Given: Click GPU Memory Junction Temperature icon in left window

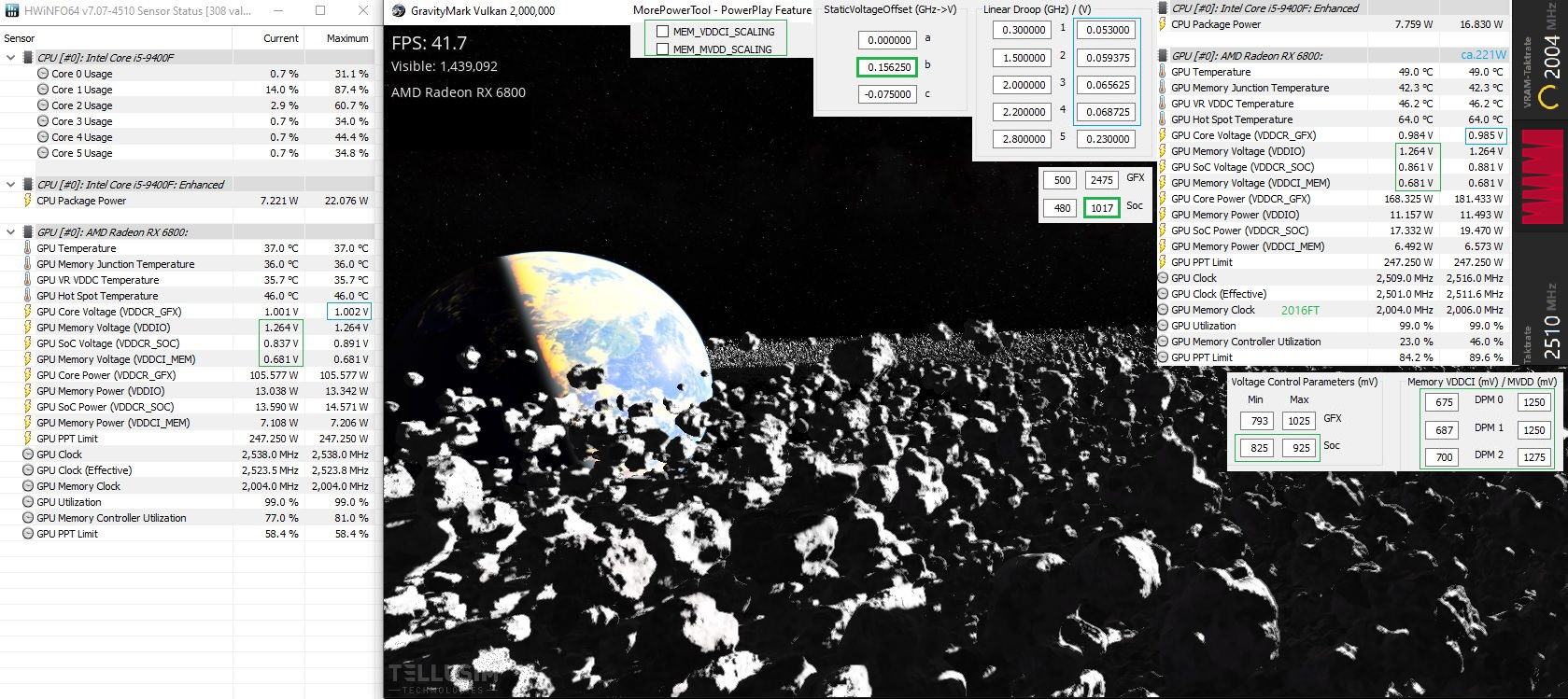Looking at the screenshot, I should coord(28,264).
